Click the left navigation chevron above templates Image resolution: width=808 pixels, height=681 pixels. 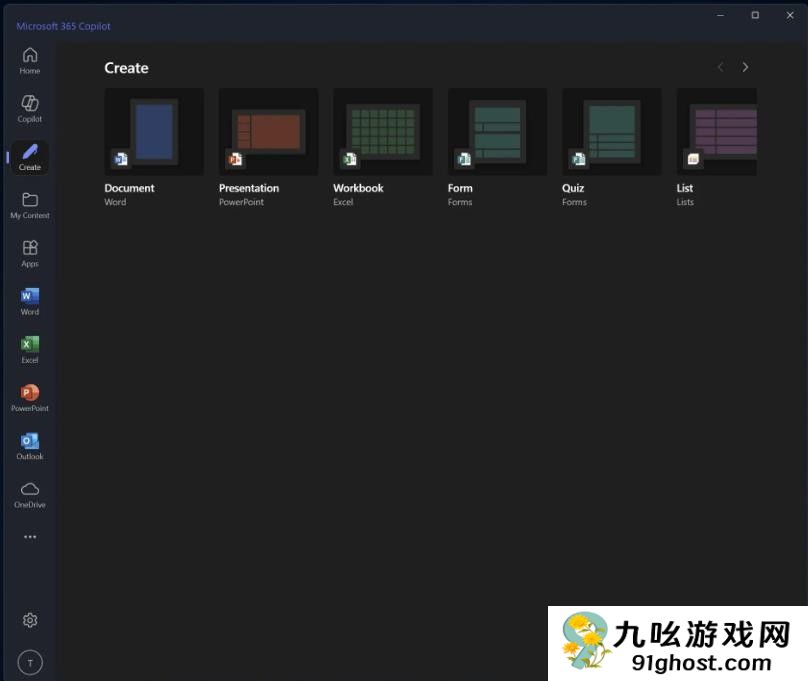tap(720, 67)
